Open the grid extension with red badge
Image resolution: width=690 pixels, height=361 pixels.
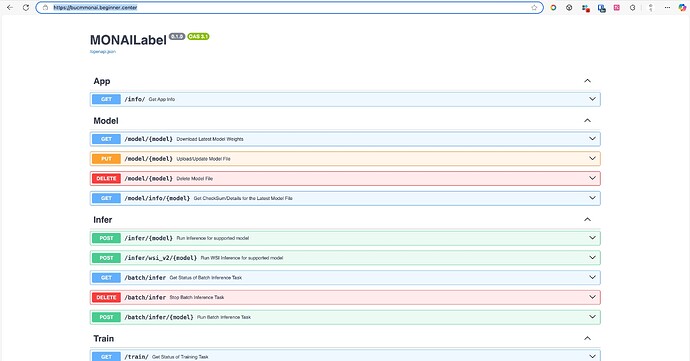pyautogui.click(x=585, y=7)
